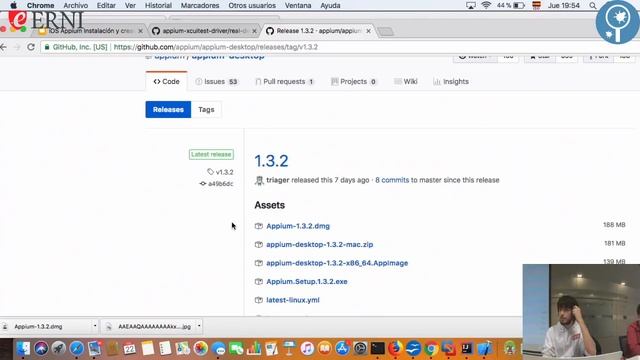Open the Editar menu
This screenshot has width=640, height=360.
click(x=106, y=5)
